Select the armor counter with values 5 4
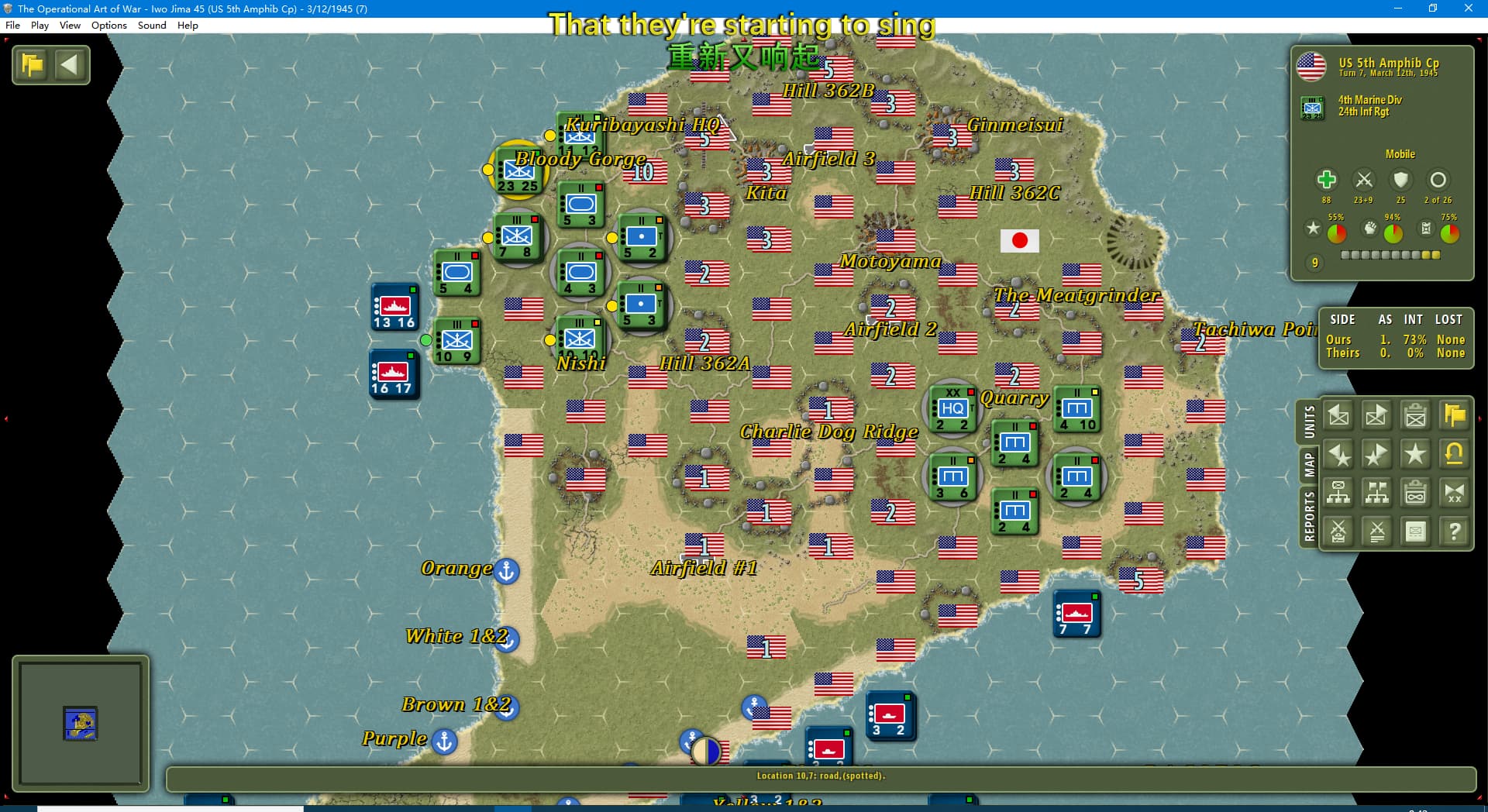 (456, 273)
